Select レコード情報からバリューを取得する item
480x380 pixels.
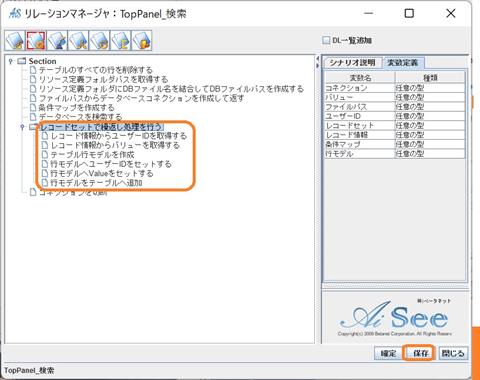coord(115,145)
